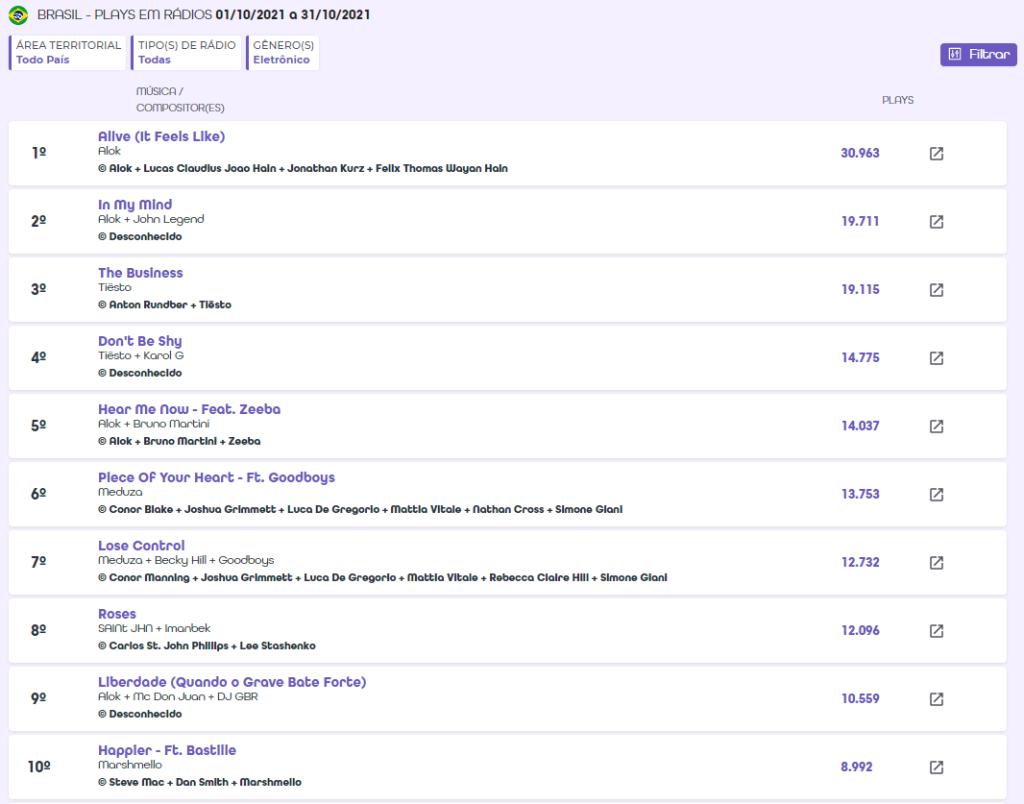Open external link icon for Alive (It Feels Like)
This screenshot has height=804, width=1024.
(x=936, y=154)
